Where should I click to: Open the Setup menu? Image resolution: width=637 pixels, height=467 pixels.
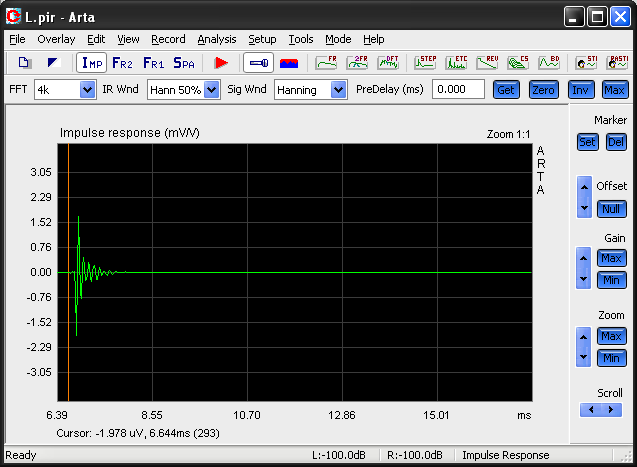pos(262,39)
